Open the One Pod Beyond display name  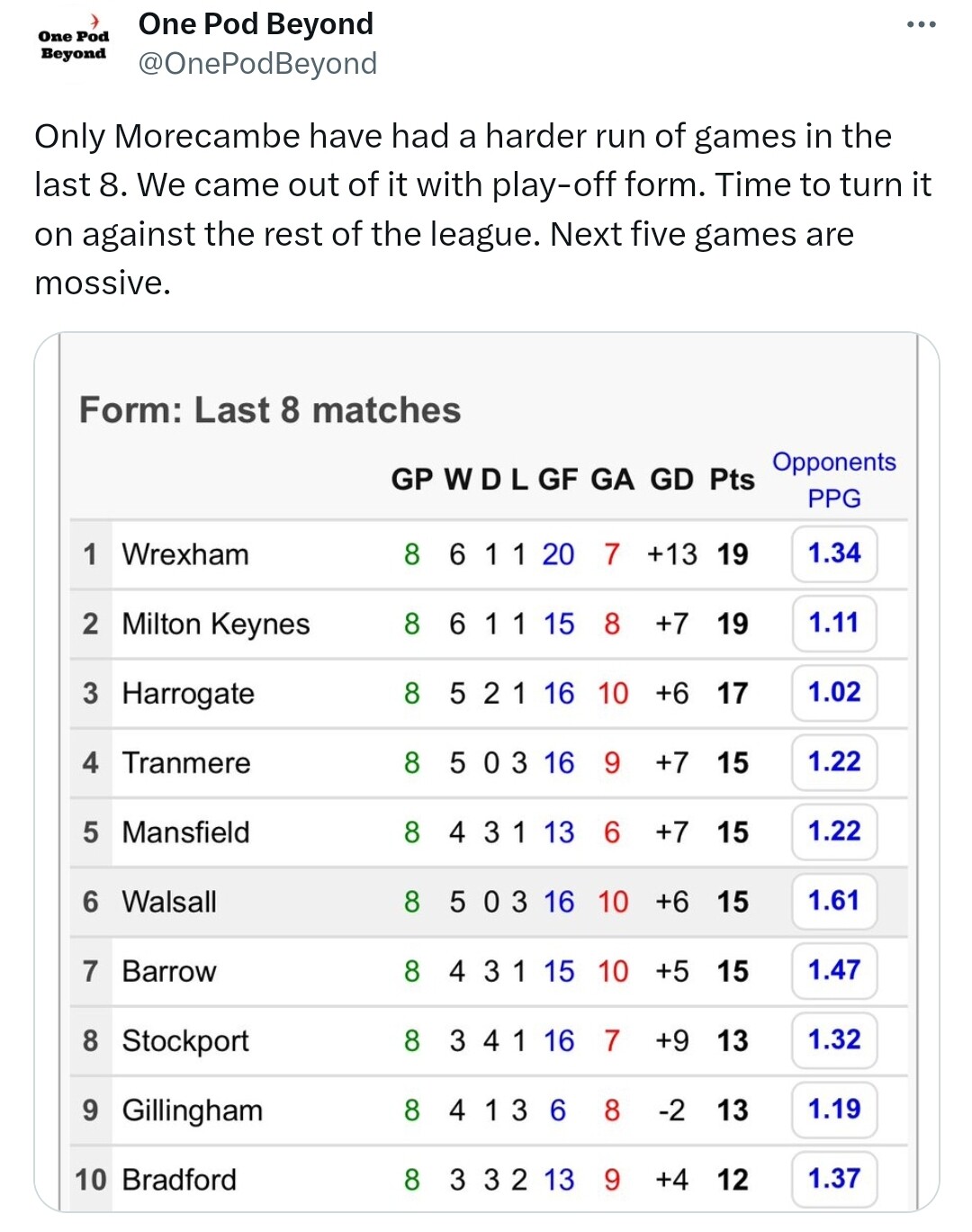pos(256,24)
